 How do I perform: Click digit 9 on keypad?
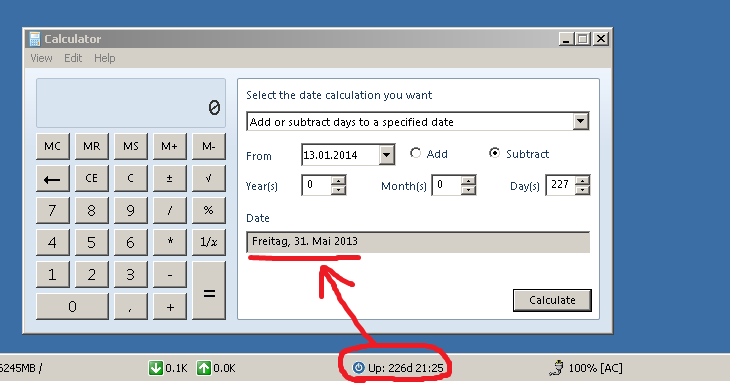[131, 210]
